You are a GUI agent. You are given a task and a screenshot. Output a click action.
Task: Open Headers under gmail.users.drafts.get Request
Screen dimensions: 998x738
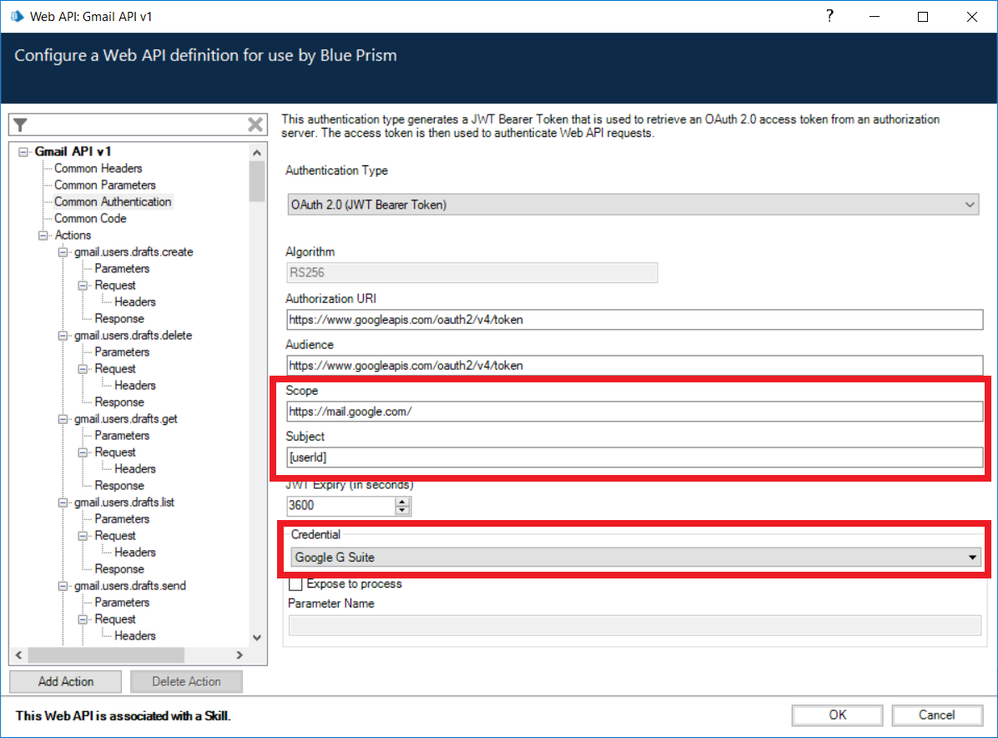point(135,469)
